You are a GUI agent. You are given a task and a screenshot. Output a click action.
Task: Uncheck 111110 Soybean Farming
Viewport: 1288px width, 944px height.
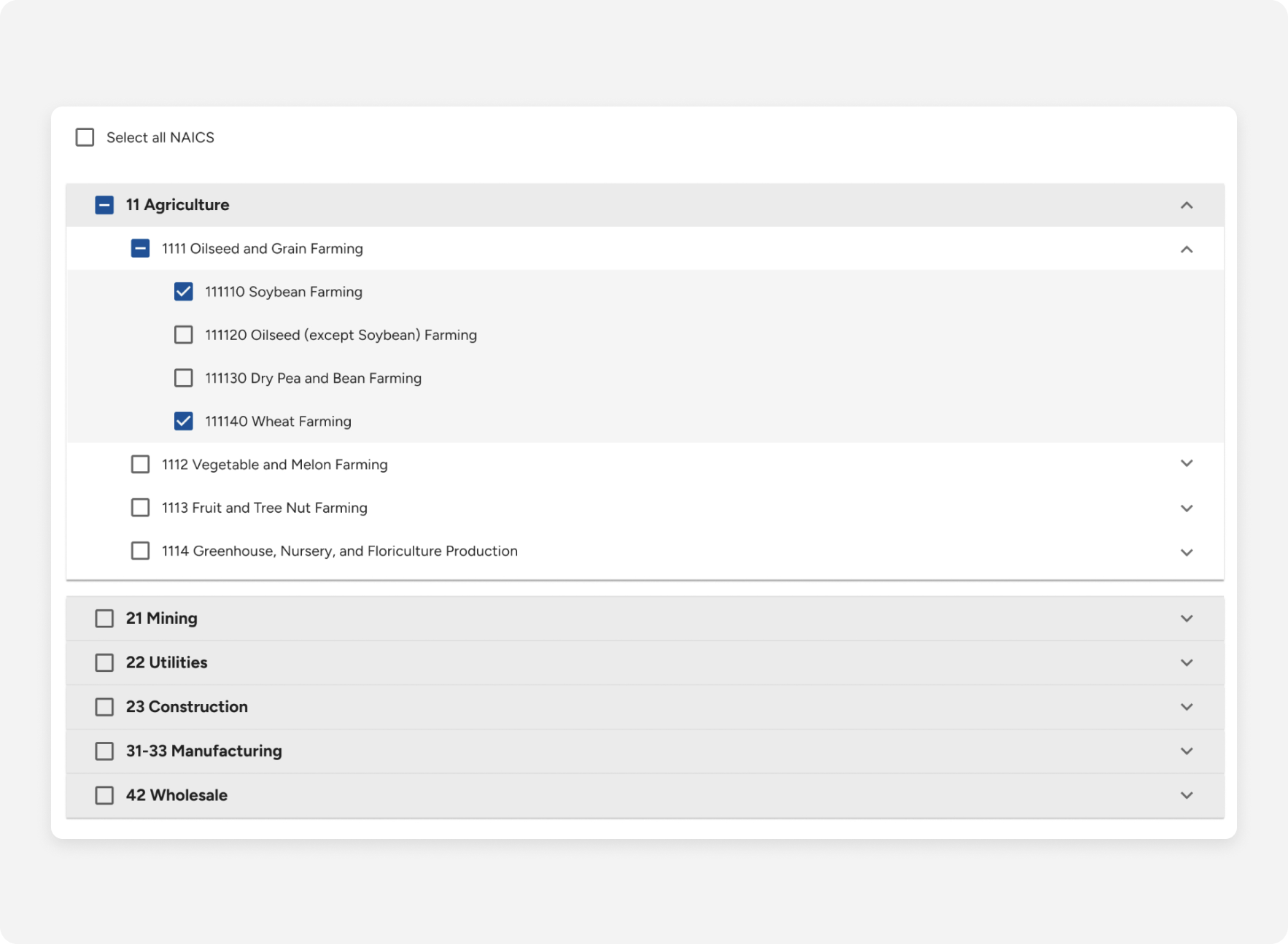(184, 292)
